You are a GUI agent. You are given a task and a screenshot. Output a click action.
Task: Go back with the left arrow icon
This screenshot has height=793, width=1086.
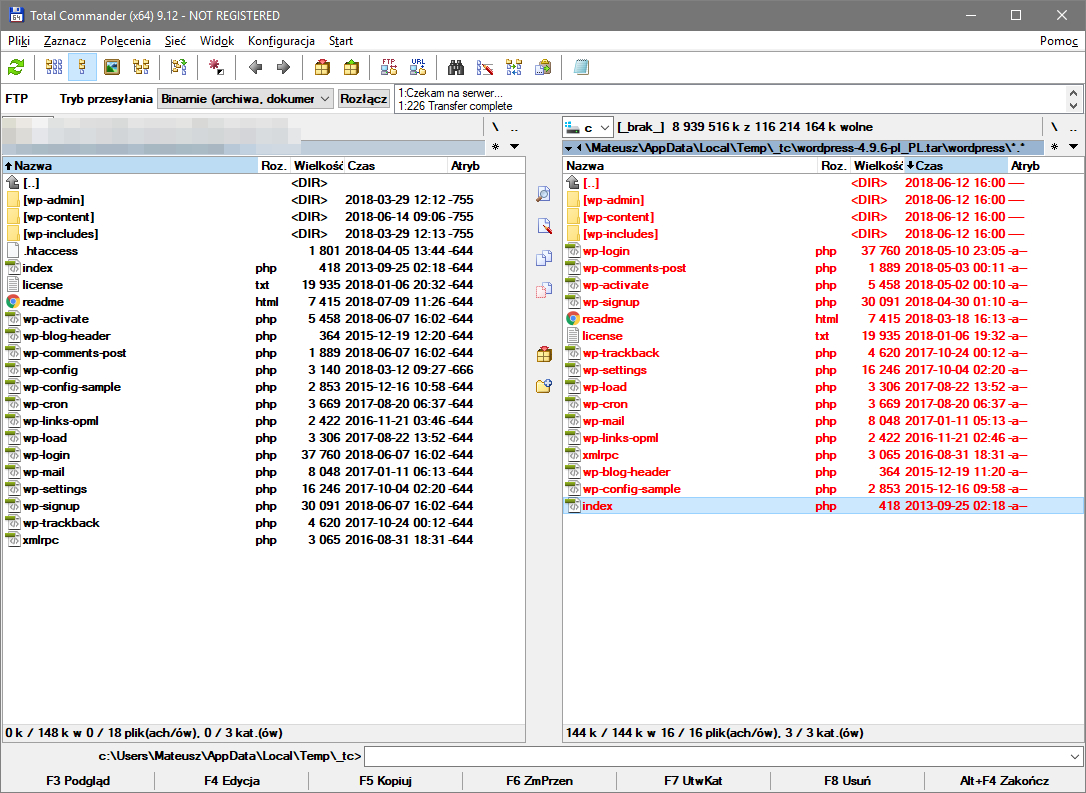click(255, 67)
